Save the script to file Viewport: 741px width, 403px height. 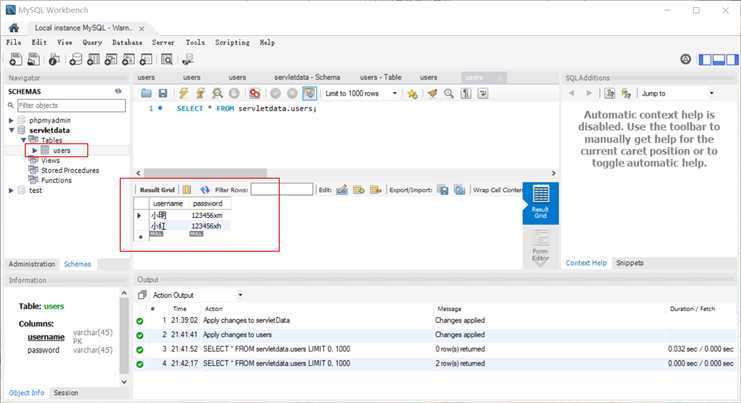(163, 94)
